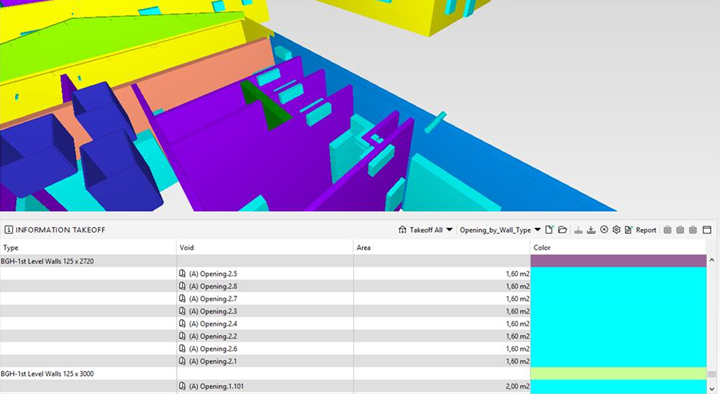The height and width of the screenshot is (394, 720).
Task: Create a new takeoff definition
Action: click(x=549, y=230)
